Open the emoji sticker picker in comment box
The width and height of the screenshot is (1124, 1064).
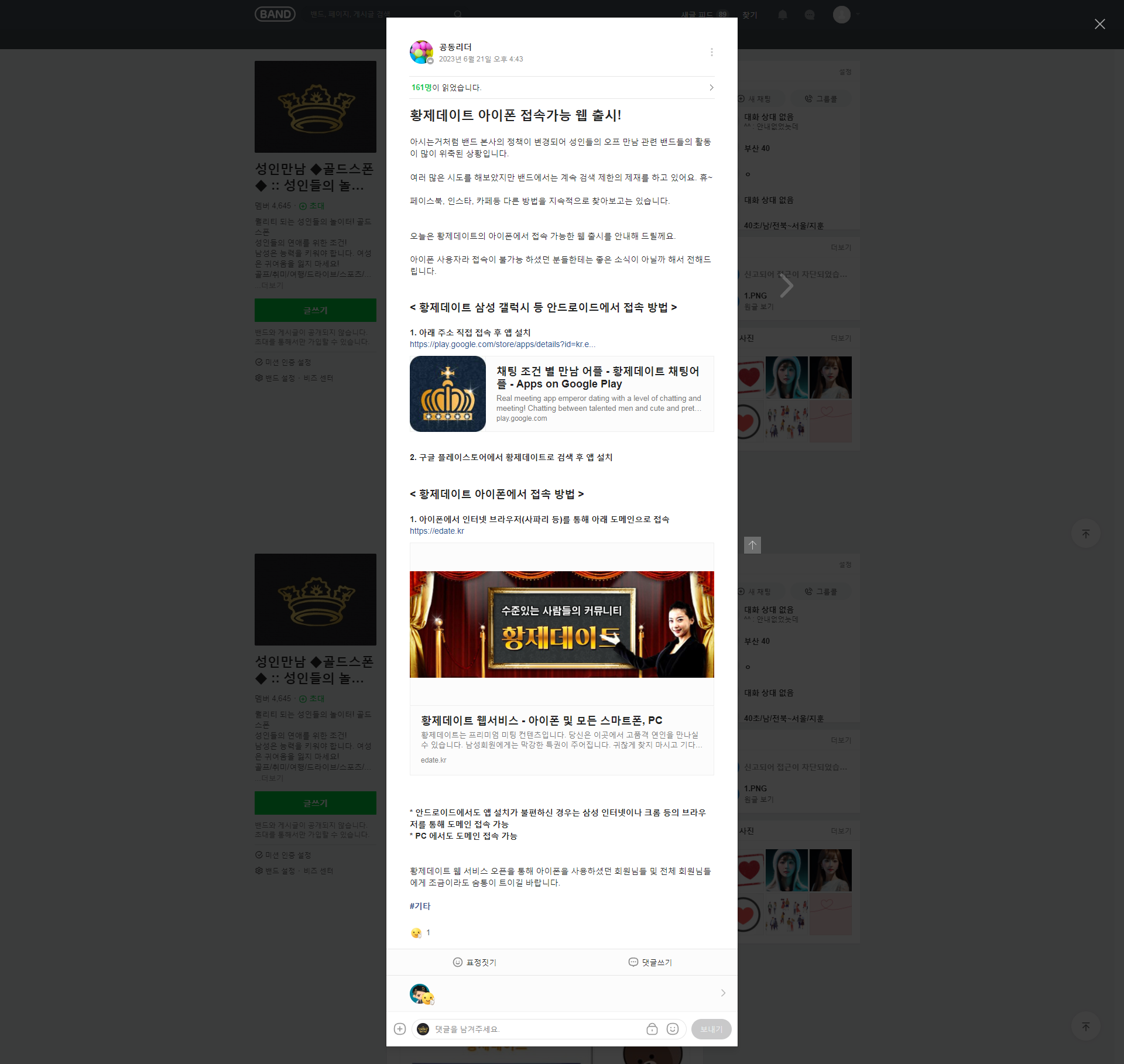tap(673, 1029)
